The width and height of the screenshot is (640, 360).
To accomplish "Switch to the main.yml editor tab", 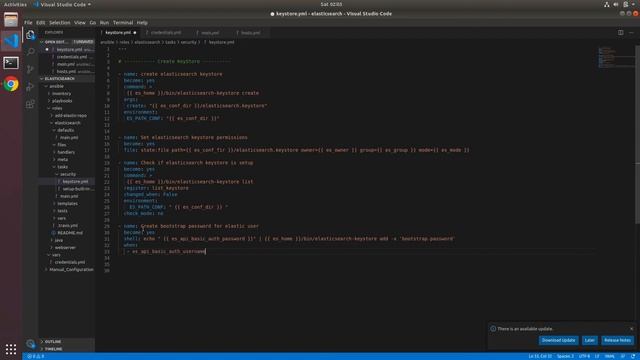I will pyautogui.click(x=210, y=33).
